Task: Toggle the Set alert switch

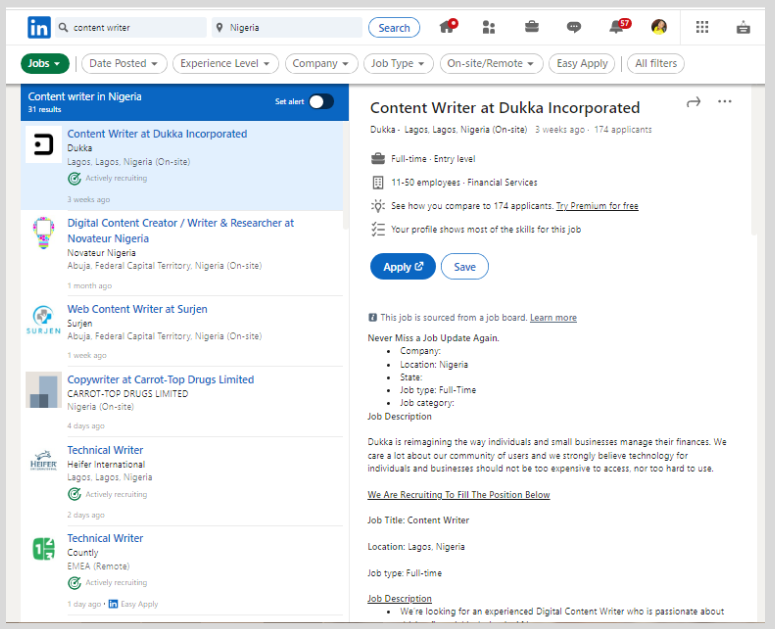Action: 321,102
